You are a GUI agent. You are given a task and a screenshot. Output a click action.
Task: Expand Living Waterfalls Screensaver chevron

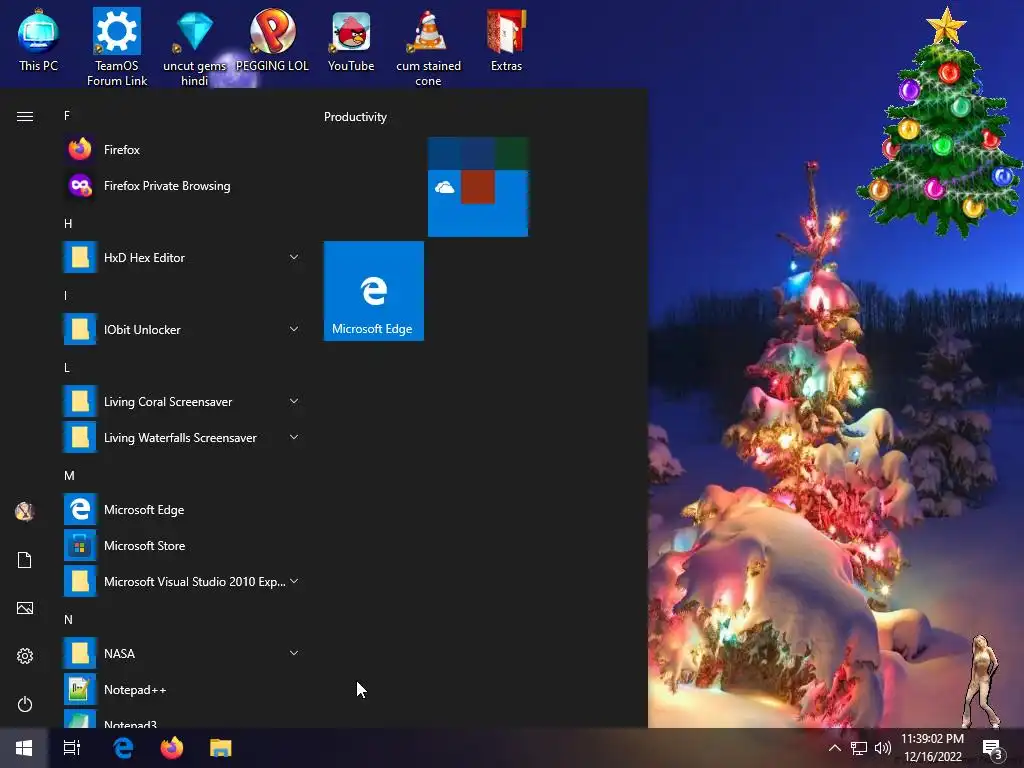(294, 437)
